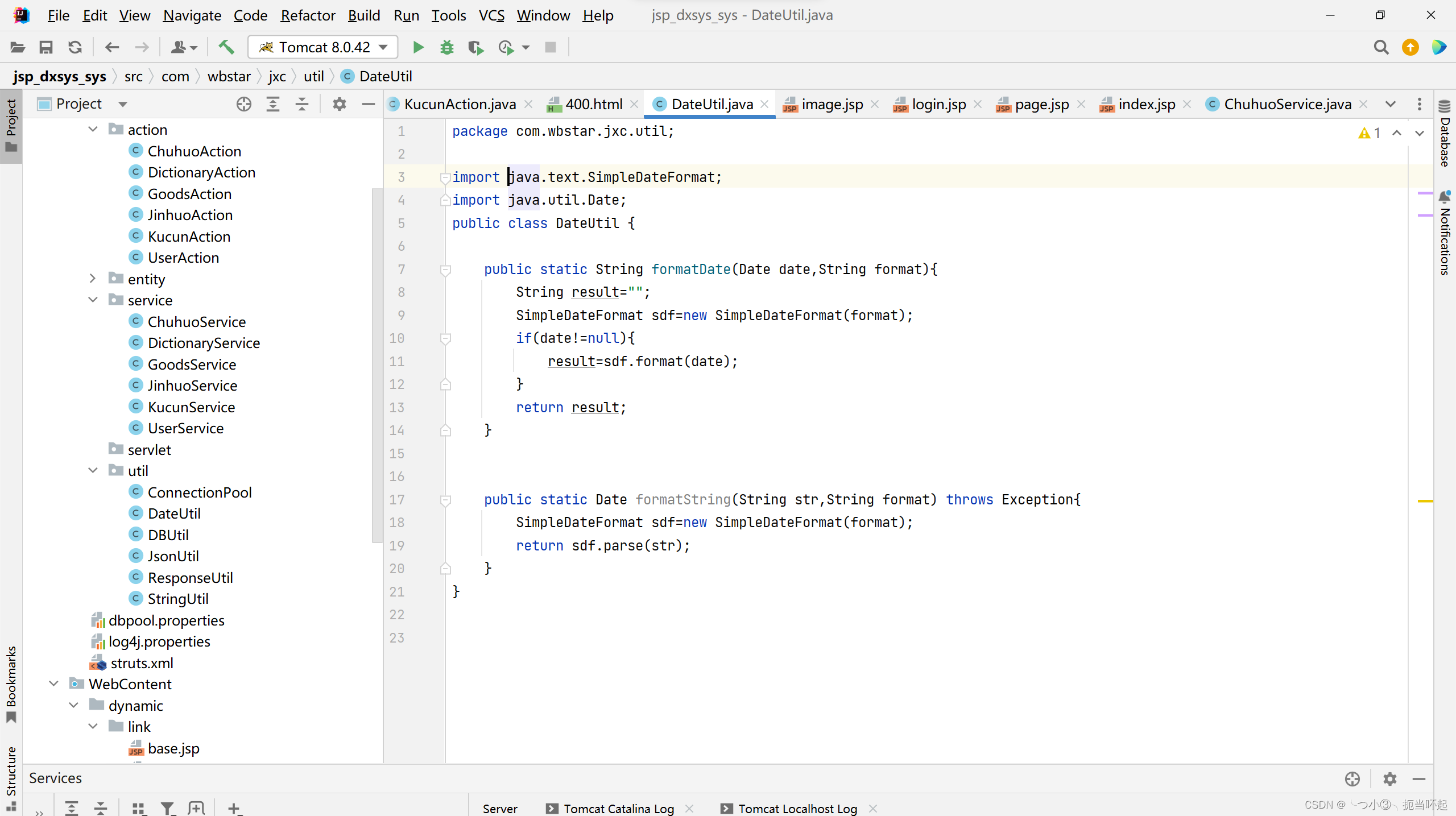Click the green Run button

[418, 47]
